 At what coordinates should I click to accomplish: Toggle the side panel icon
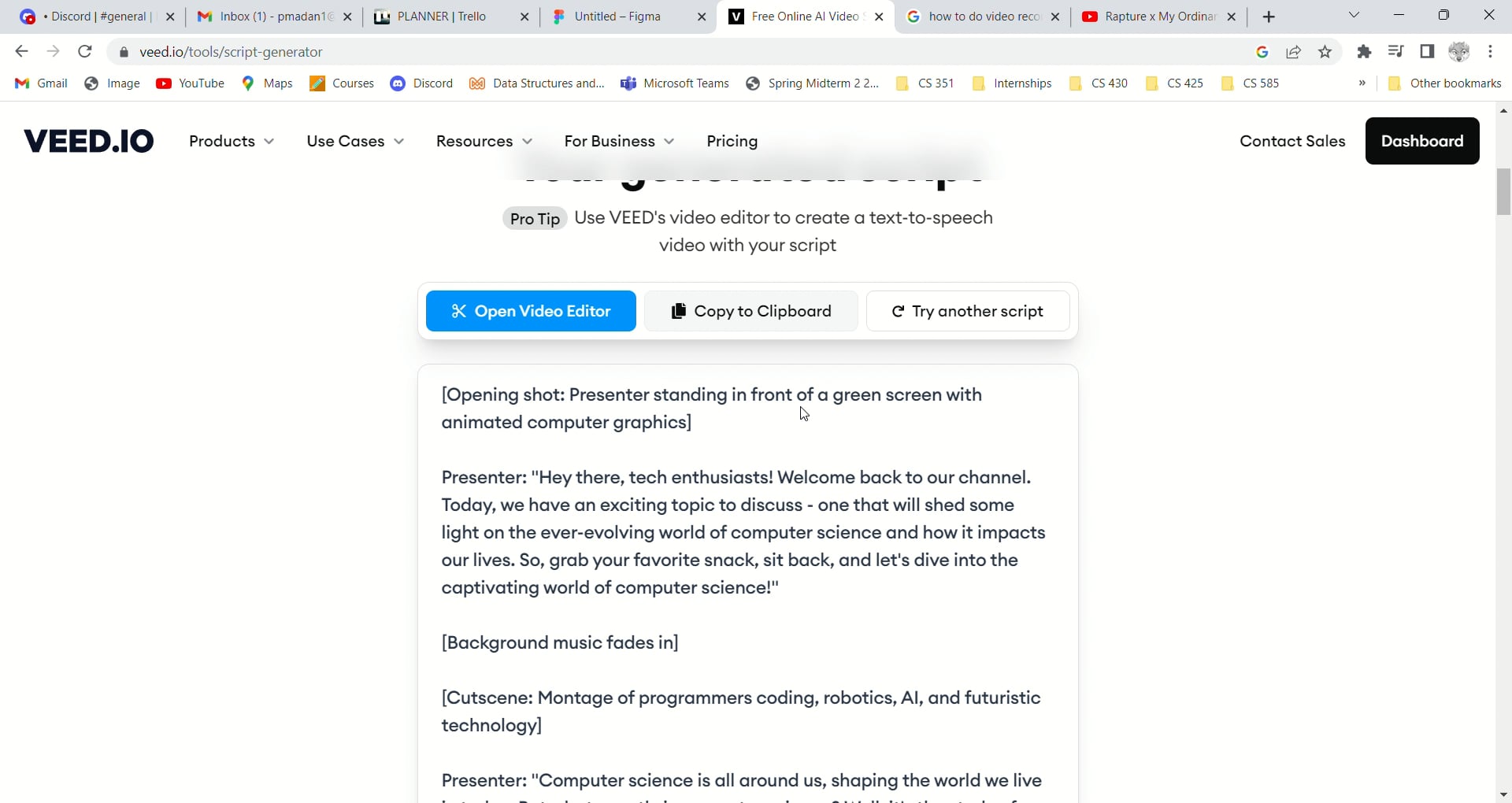pyautogui.click(x=1428, y=52)
